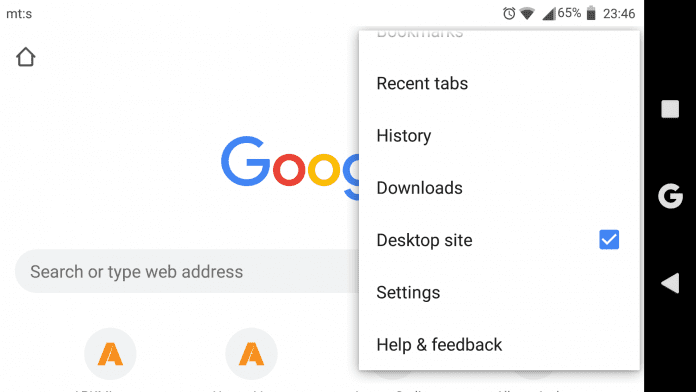Go back using the triangle navigation button
Viewport: 696px width, 392px height.
pyautogui.click(x=670, y=283)
